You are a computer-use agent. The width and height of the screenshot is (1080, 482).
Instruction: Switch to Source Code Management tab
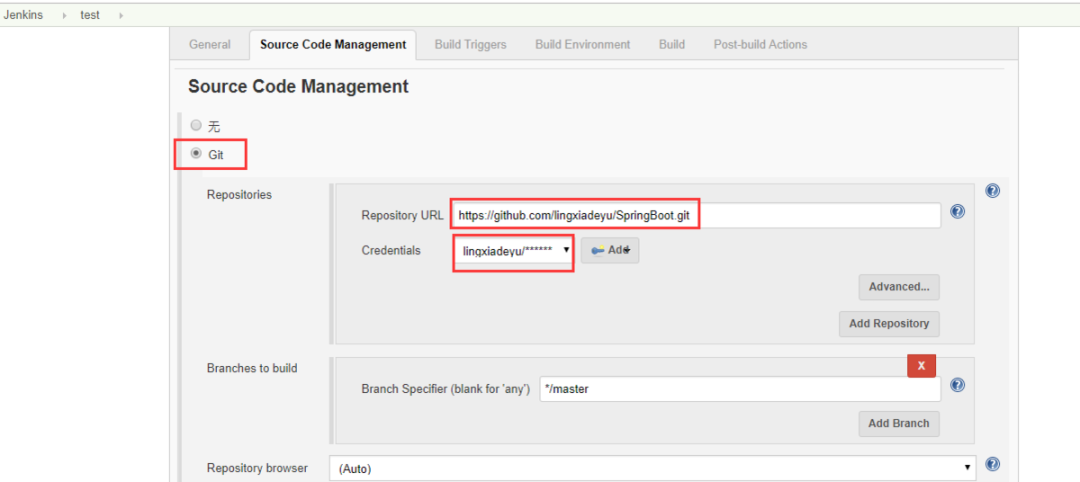333,45
